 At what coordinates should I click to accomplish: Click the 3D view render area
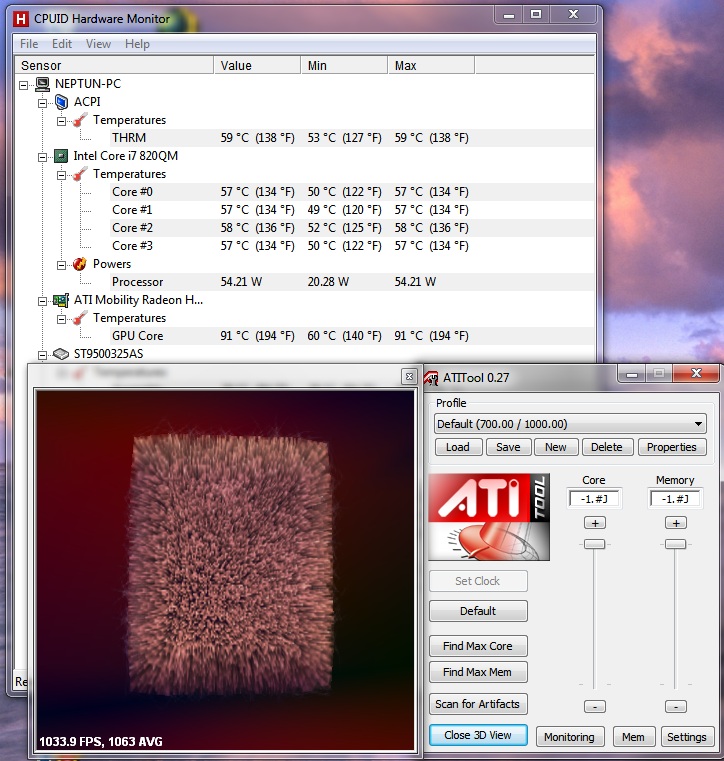click(x=226, y=571)
